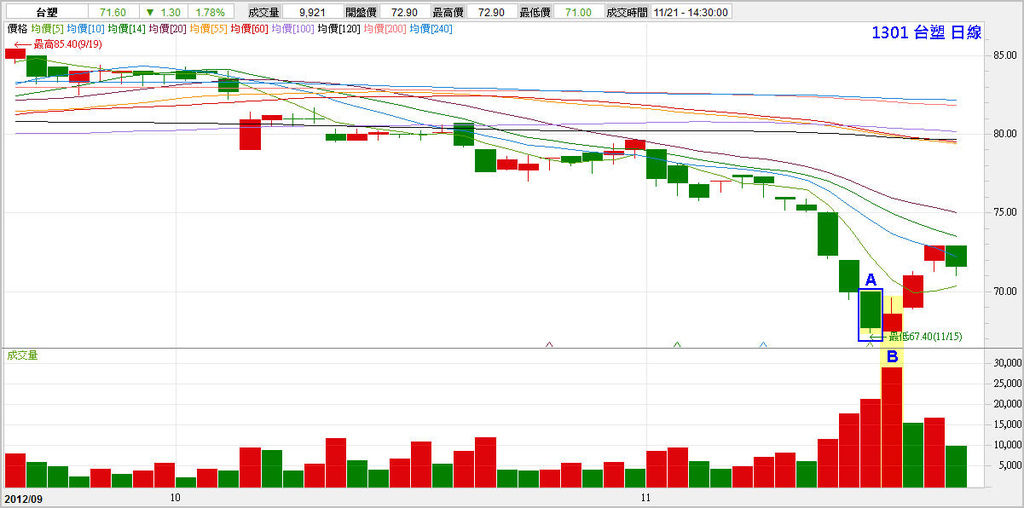Click the 成交時間 header label
Viewport: 1024px width, 508px height.
tap(626, 12)
